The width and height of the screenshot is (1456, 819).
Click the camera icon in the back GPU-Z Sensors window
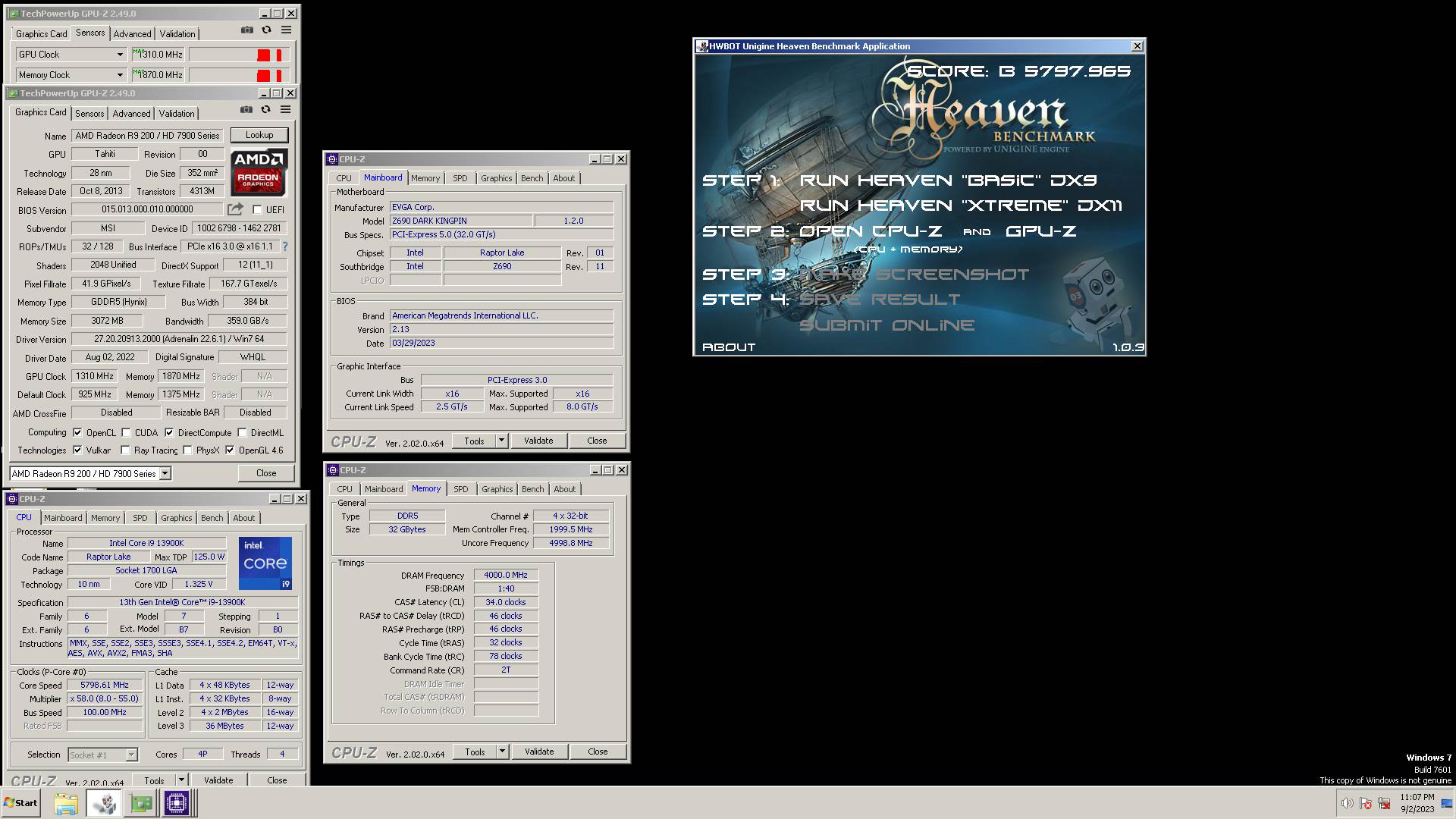tap(247, 30)
